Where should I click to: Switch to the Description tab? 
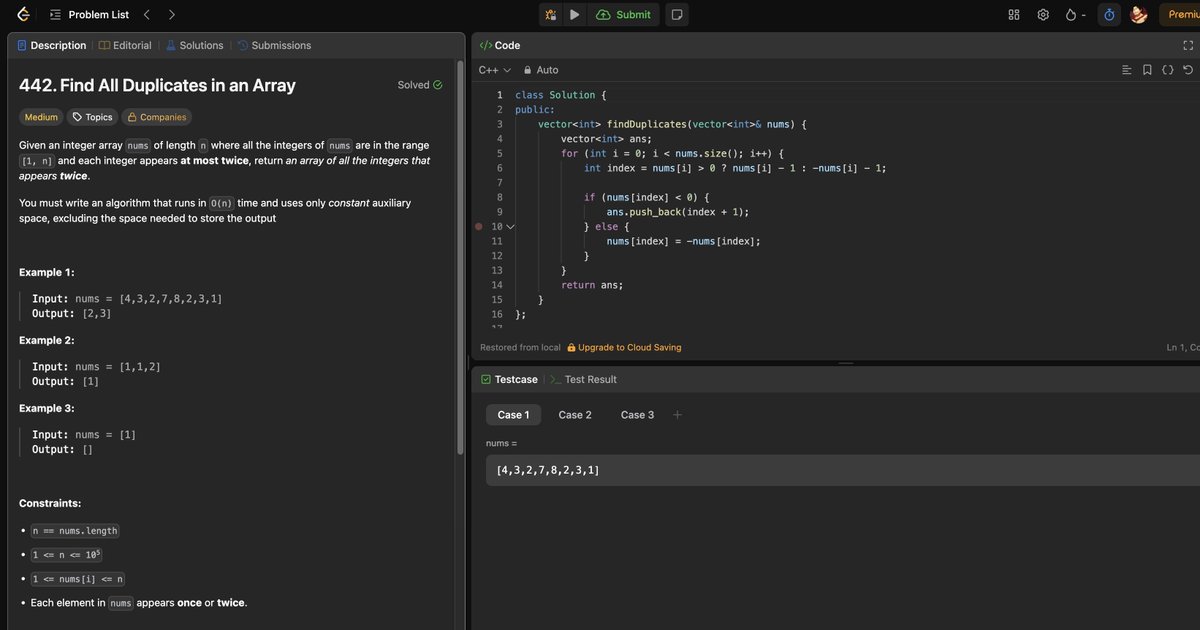click(x=52, y=45)
